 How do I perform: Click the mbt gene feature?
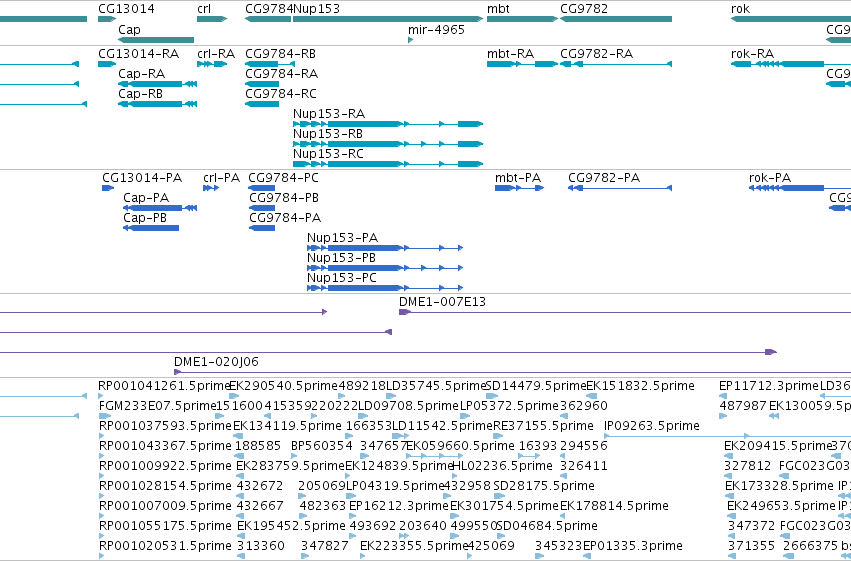pos(522,19)
